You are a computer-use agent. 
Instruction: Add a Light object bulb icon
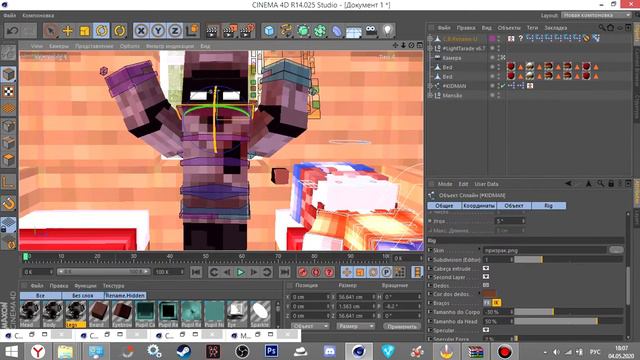point(387,31)
